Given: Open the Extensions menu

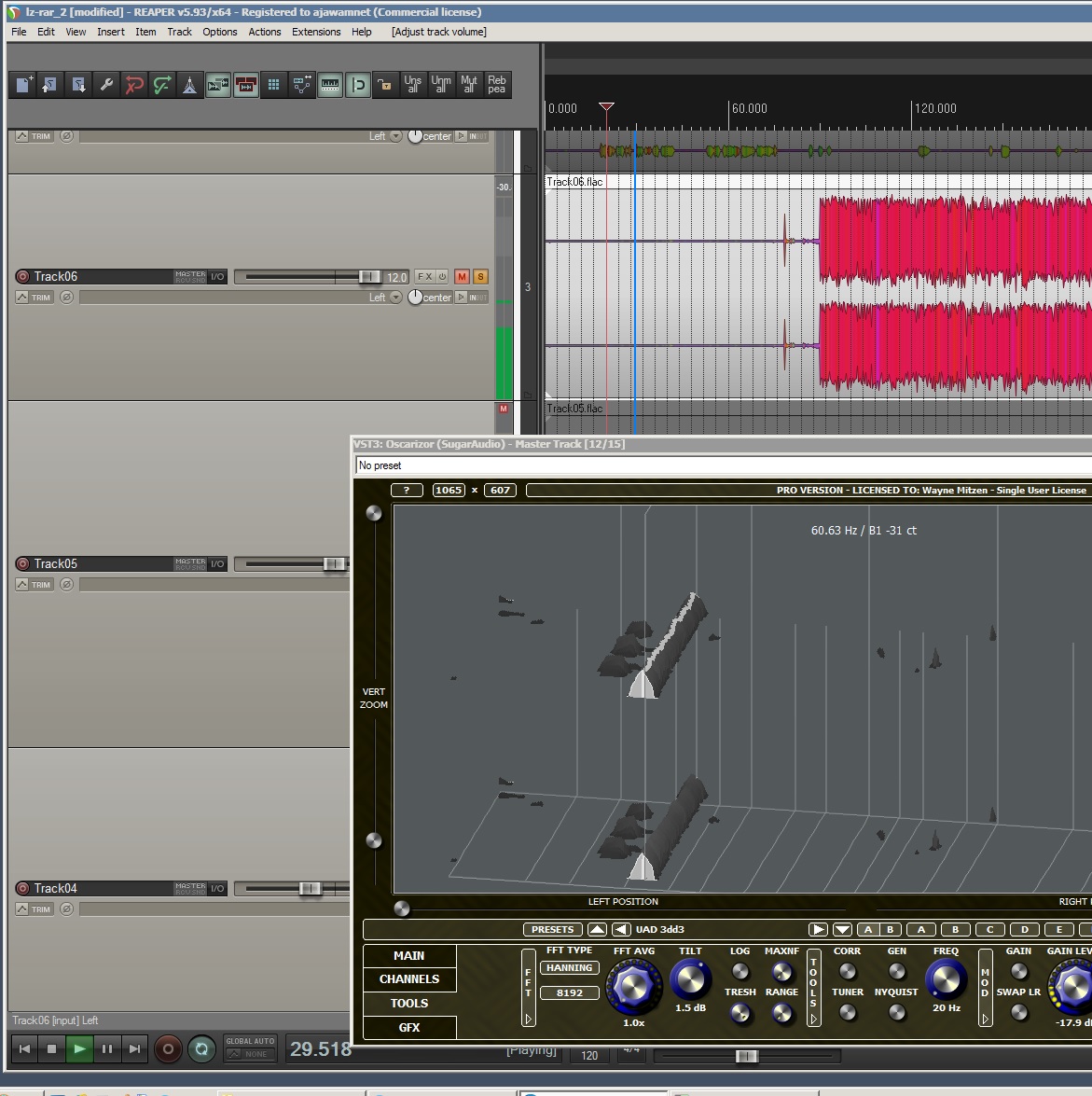Looking at the screenshot, I should click(x=316, y=32).
